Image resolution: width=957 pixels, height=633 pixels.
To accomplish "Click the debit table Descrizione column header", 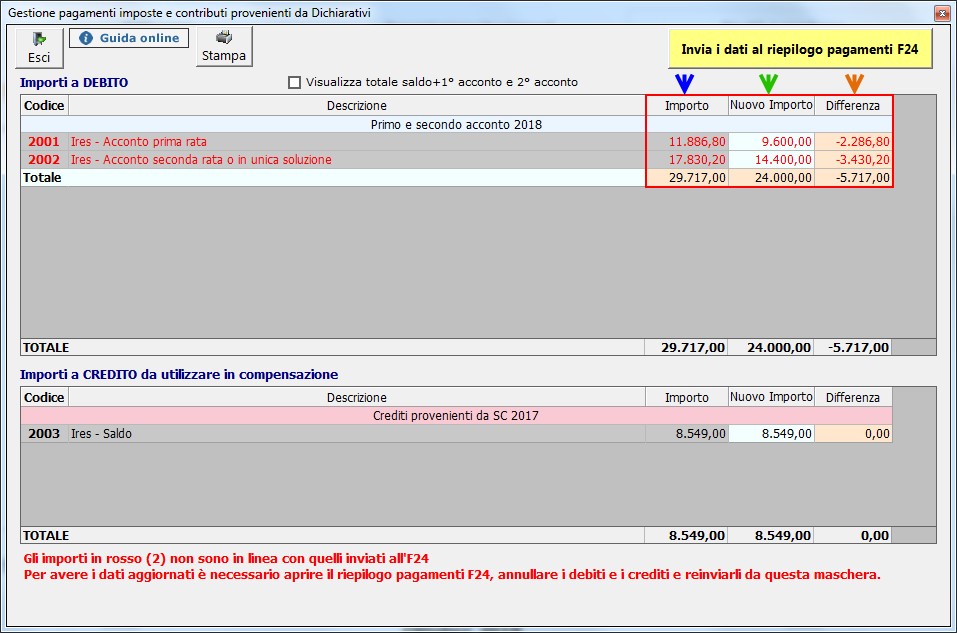I will pos(356,106).
